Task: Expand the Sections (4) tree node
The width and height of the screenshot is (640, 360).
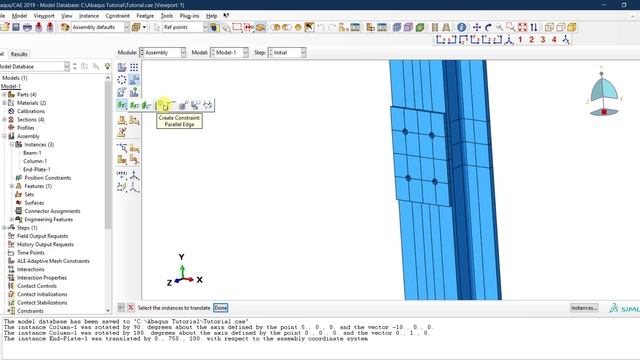Action: point(4,120)
